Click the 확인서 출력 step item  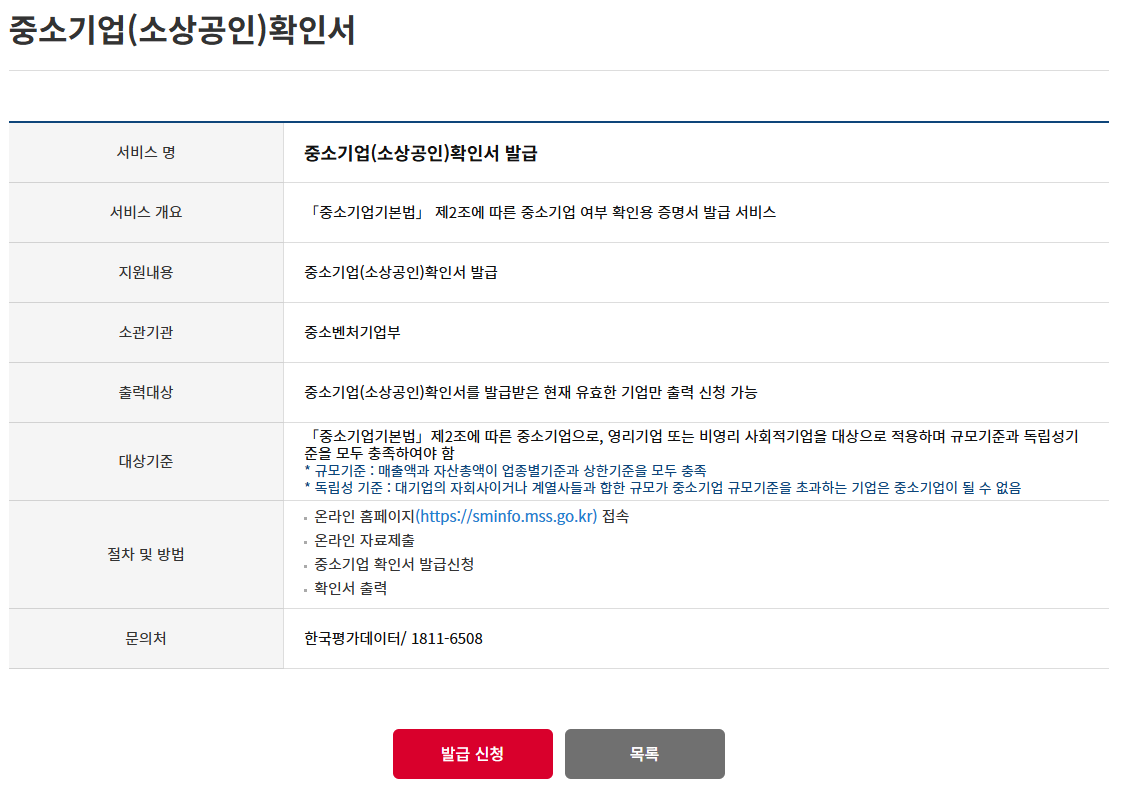350,589
